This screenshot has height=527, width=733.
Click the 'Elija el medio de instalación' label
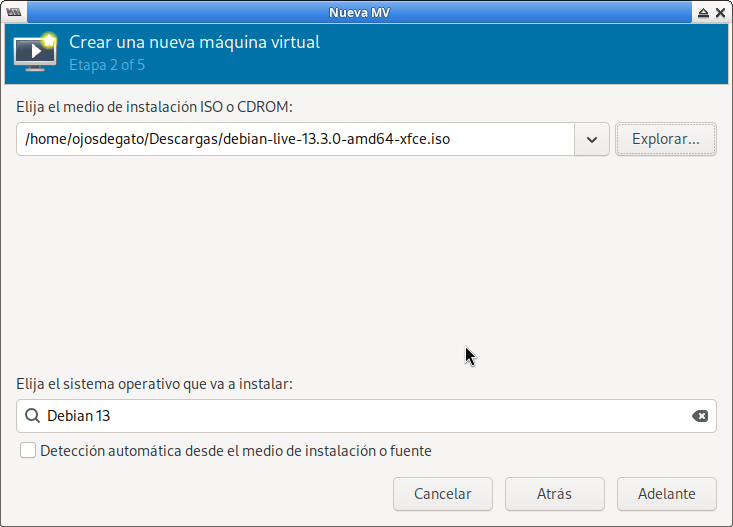154,106
